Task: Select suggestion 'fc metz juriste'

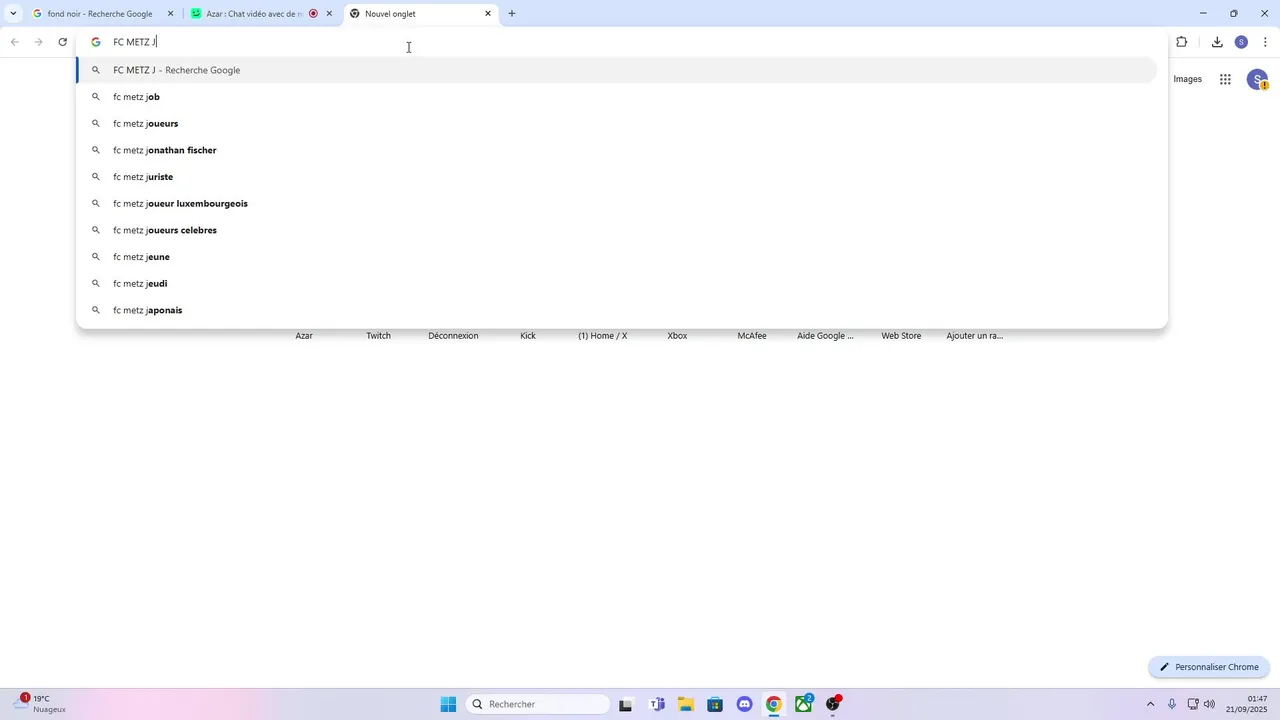Action: (x=617, y=177)
